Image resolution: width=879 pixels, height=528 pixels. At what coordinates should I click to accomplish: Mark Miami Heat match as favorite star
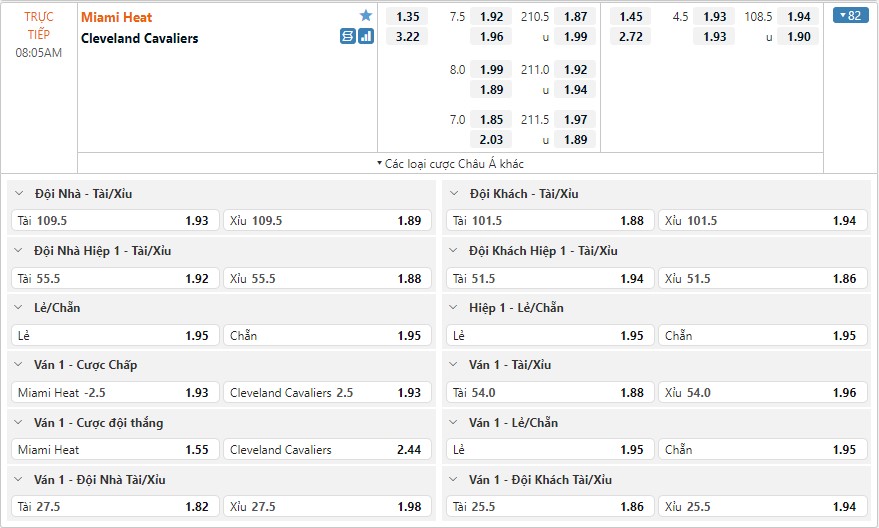point(366,16)
